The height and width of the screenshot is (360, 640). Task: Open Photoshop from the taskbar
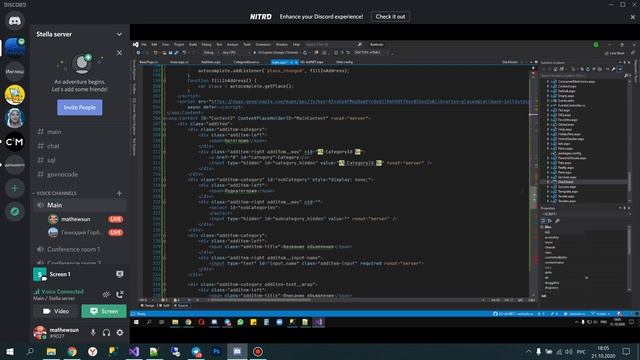[216, 351]
